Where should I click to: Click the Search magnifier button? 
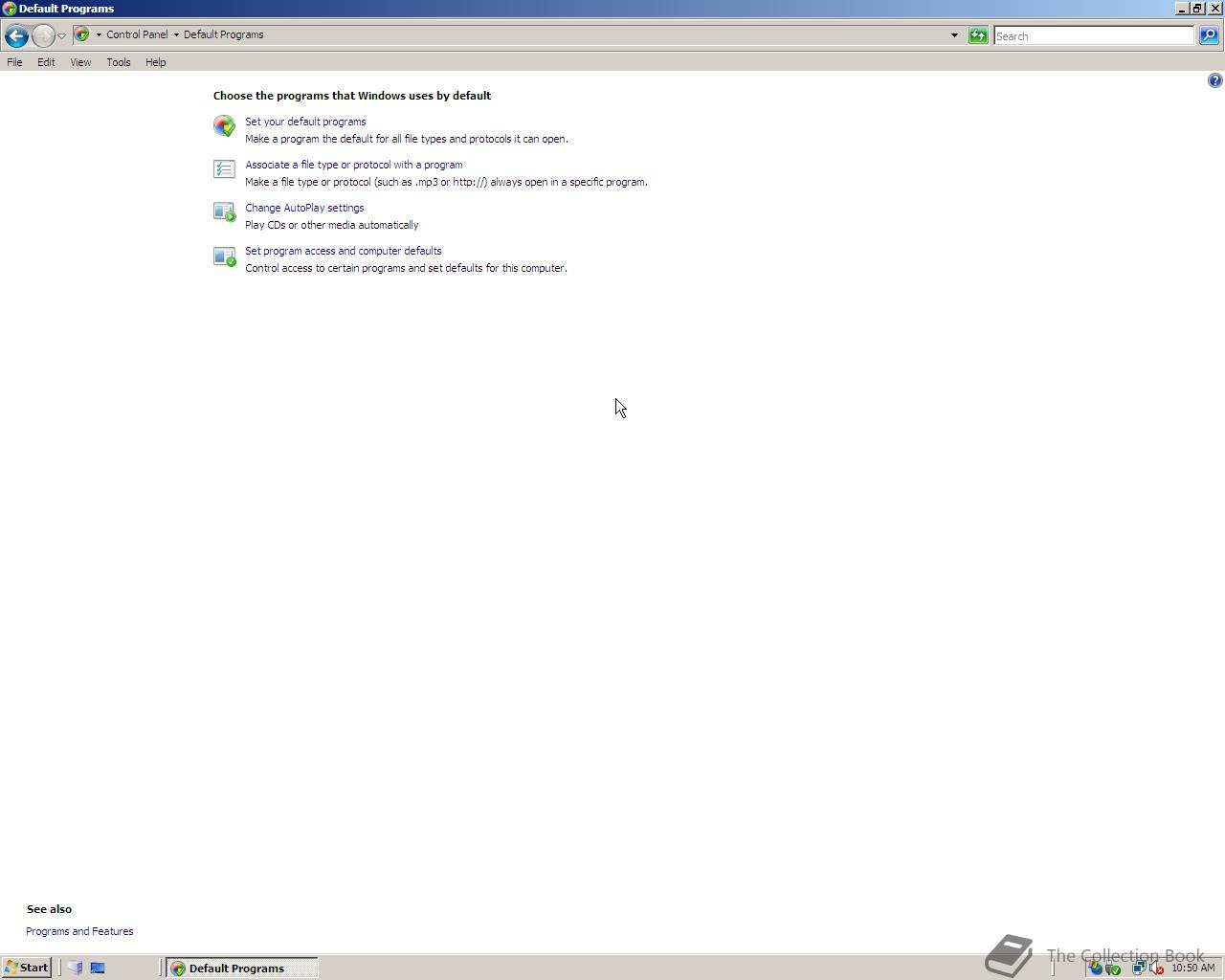tap(1209, 35)
